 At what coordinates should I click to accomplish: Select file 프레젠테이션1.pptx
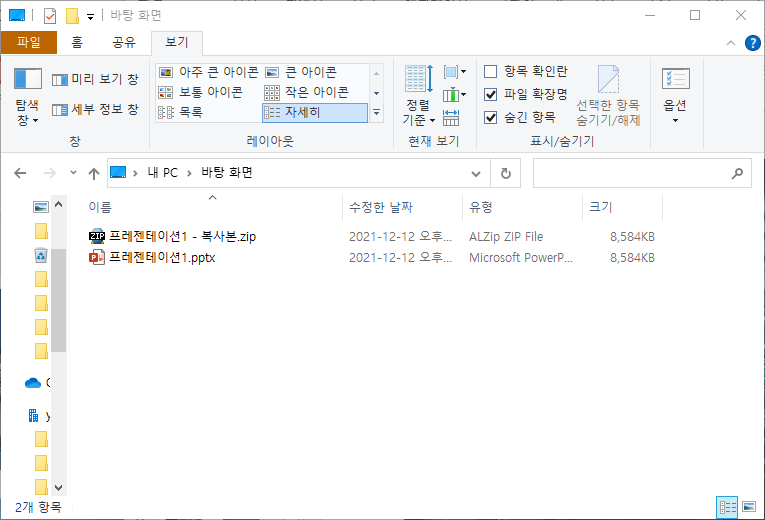pos(162,258)
